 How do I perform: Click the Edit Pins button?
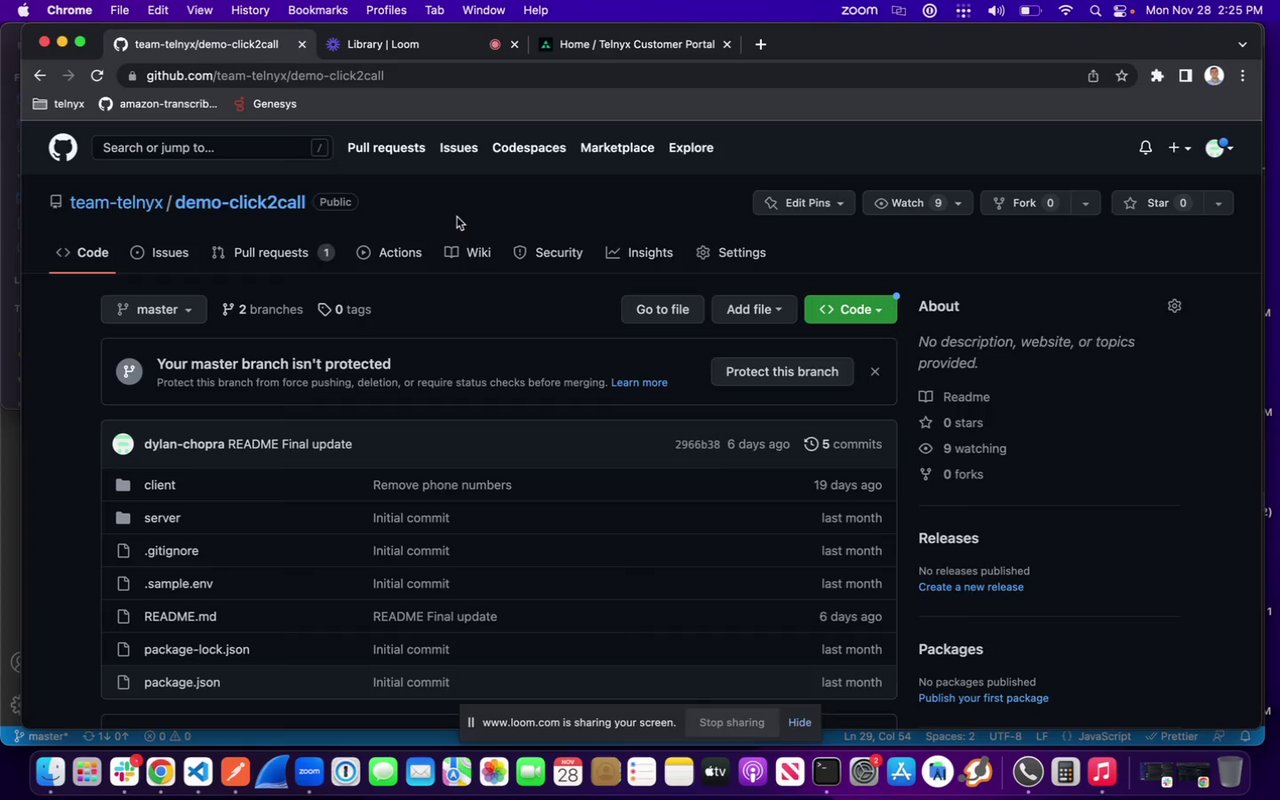(x=804, y=203)
